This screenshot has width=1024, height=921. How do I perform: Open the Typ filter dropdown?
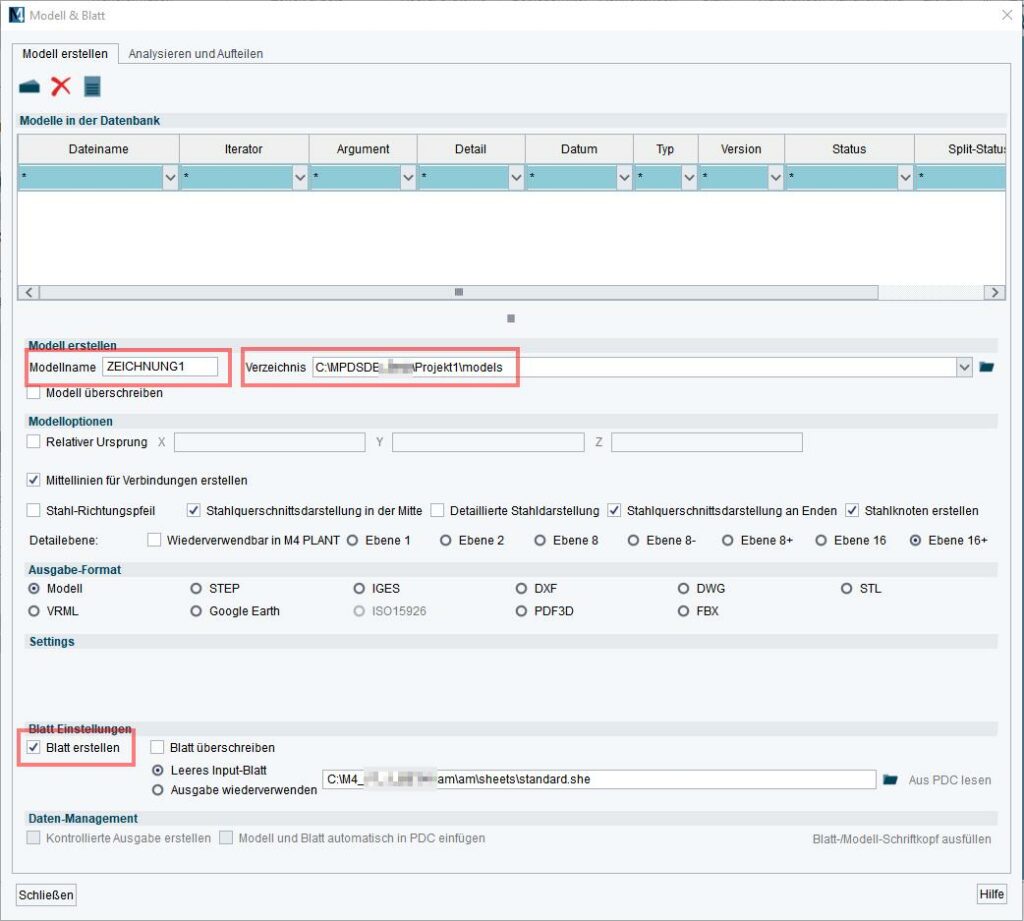[689, 178]
